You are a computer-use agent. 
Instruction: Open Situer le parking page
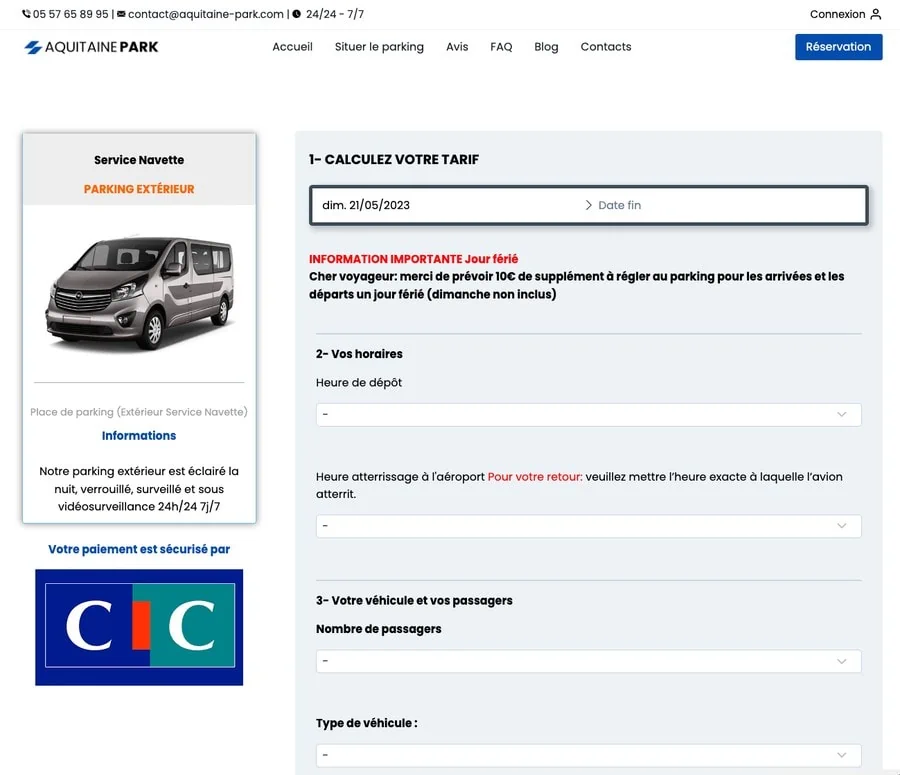[x=379, y=47]
